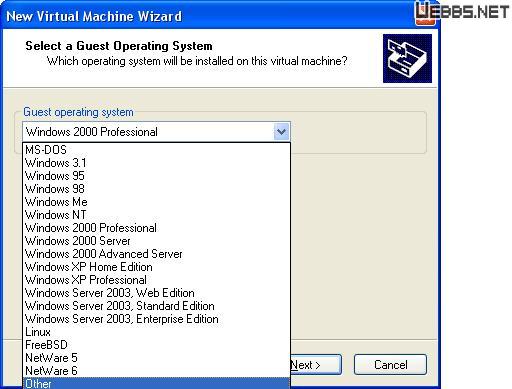The image size is (512, 389).
Task: Select Windows XP Home Edition
Action: click(157, 267)
